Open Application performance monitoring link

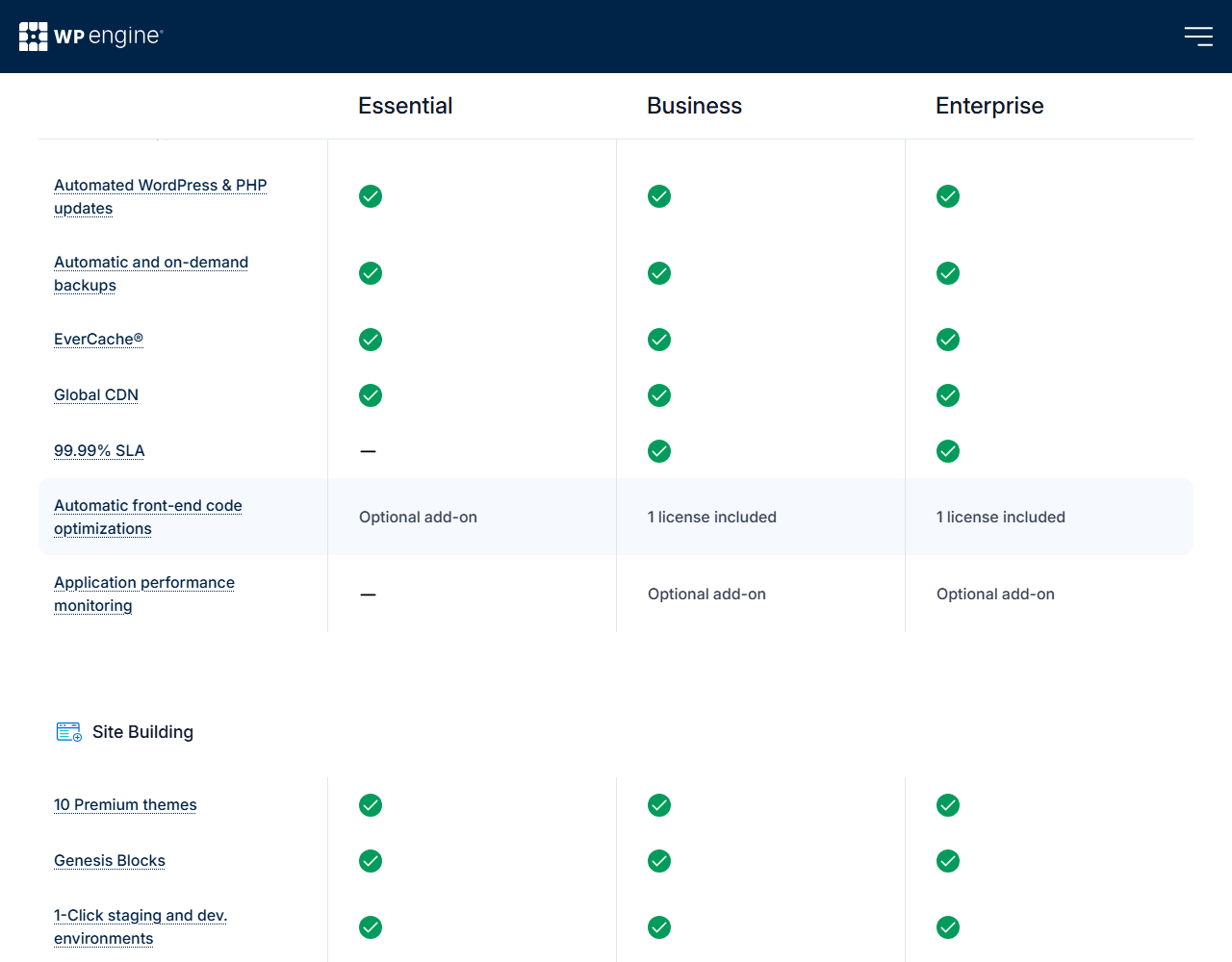coord(144,594)
